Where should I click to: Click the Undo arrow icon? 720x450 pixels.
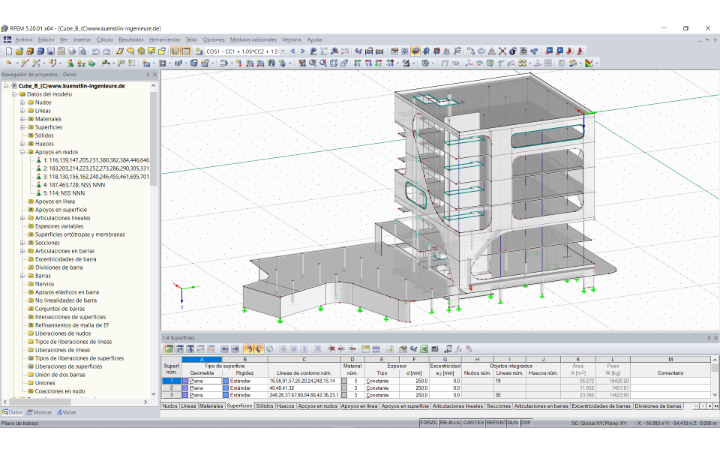96,51
